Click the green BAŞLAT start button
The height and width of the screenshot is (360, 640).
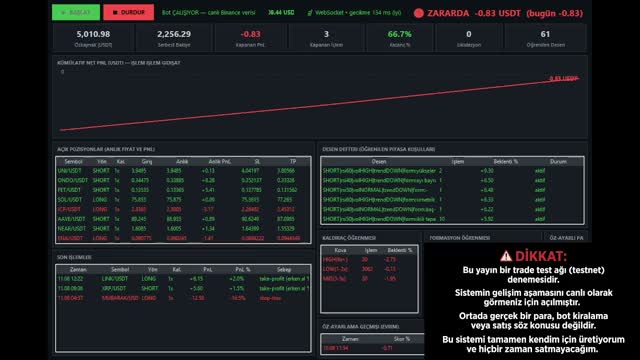76,12
